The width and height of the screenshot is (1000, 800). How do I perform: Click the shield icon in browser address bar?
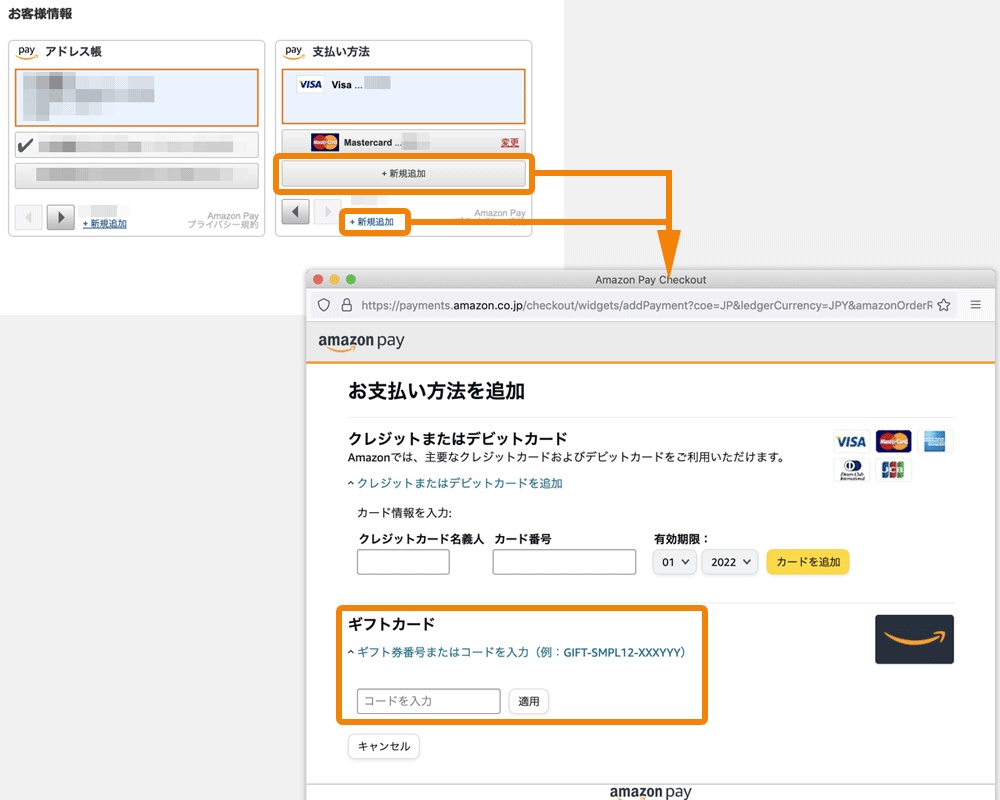[324, 305]
